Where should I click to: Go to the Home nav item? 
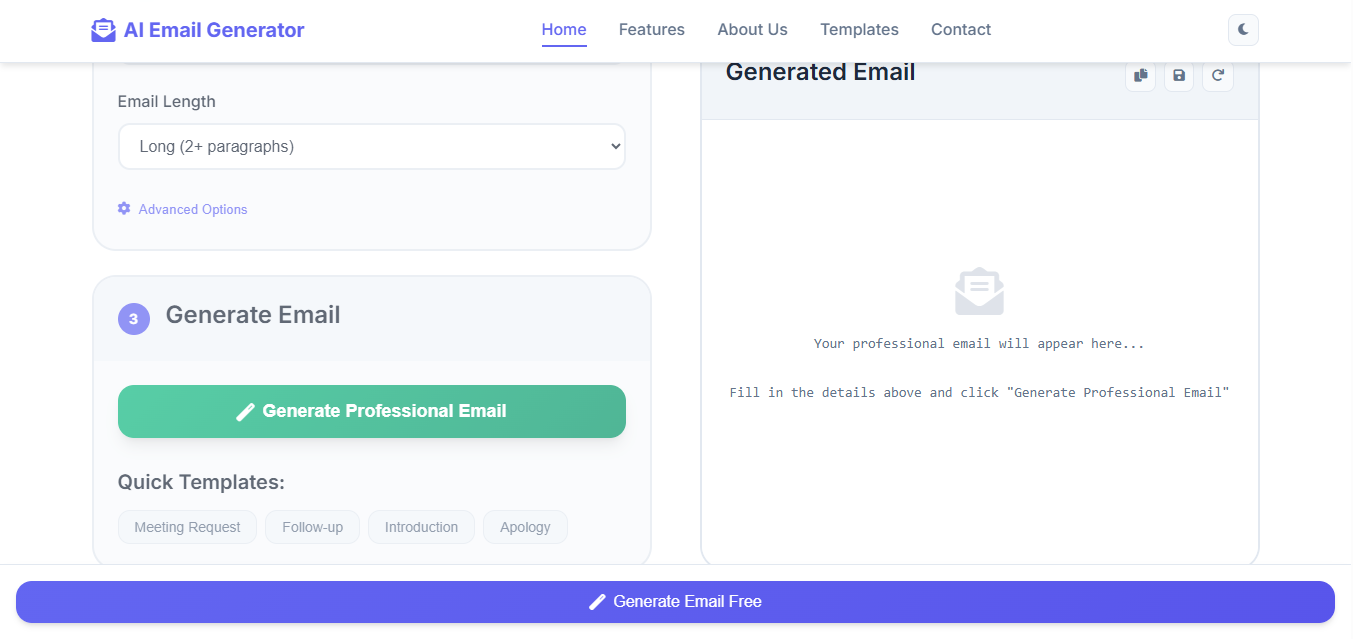tap(564, 30)
